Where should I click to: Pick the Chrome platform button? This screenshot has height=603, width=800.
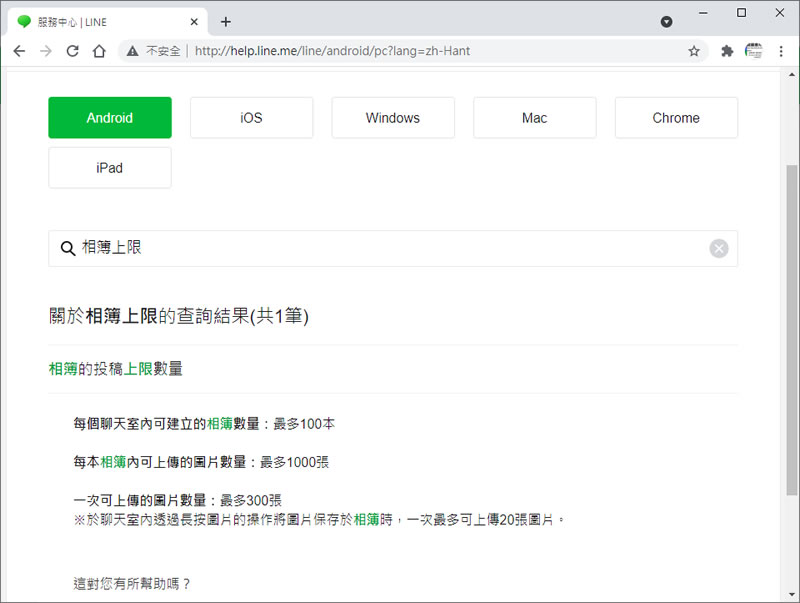pyautogui.click(x=676, y=118)
